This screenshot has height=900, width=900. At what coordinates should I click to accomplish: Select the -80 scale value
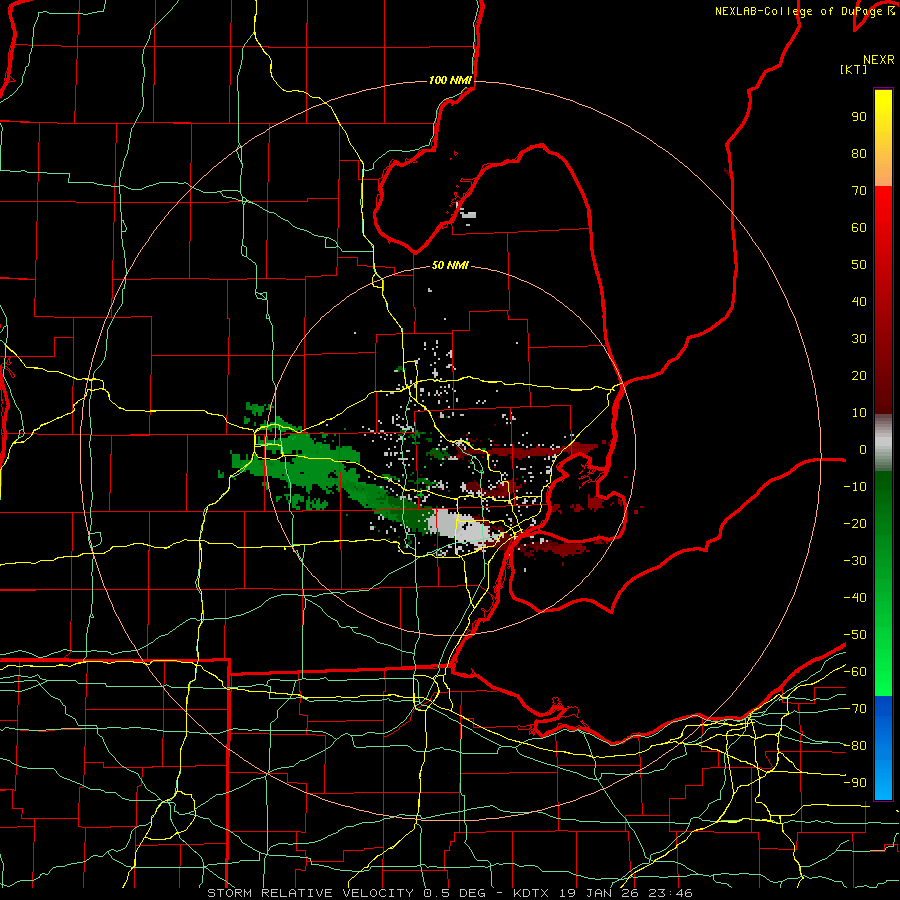tap(855, 746)
